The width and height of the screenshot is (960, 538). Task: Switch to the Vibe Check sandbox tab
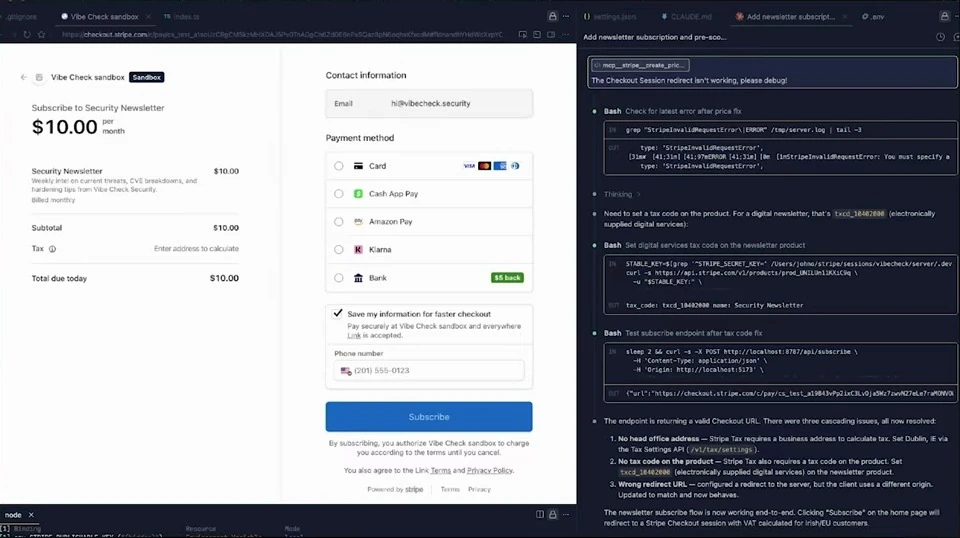click(x=104, y=17)
